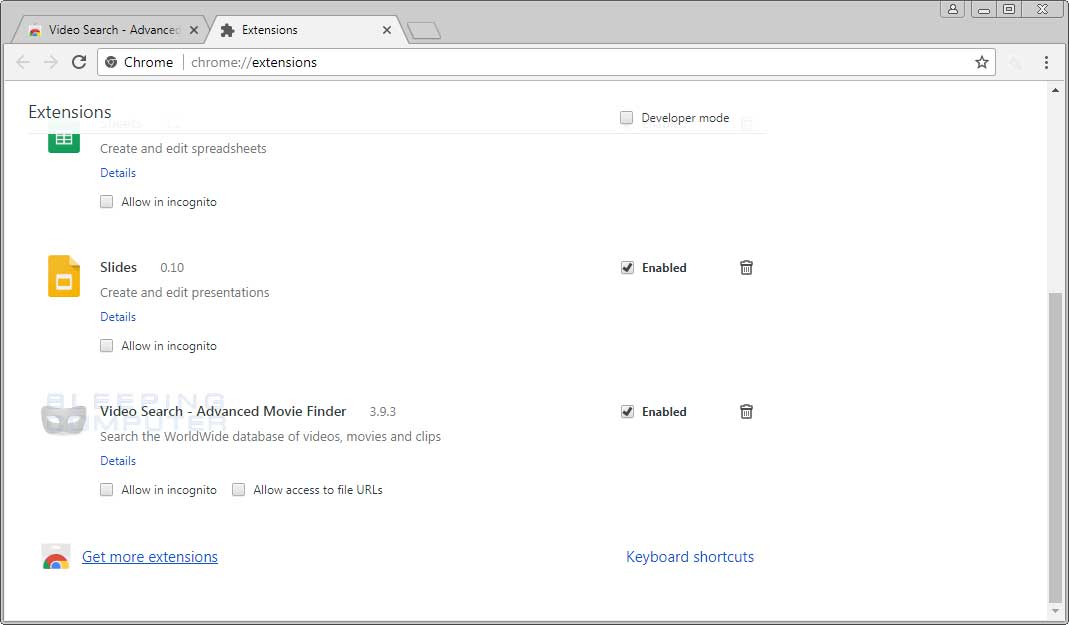Reload the page with the refresh icon
1069x625 pixels.
[x=79, y=62]
